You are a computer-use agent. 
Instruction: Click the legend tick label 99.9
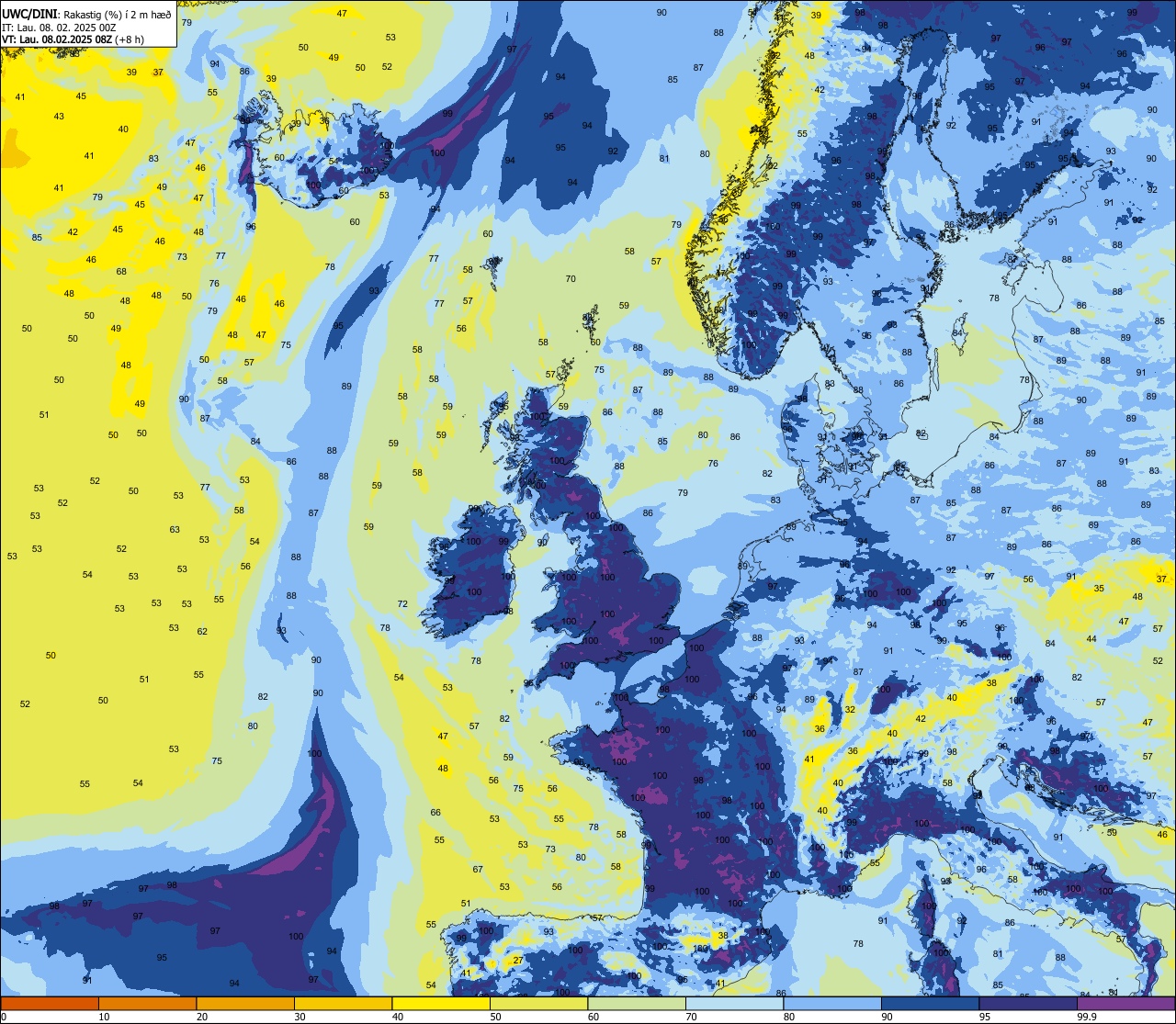coord(1087,1016)
